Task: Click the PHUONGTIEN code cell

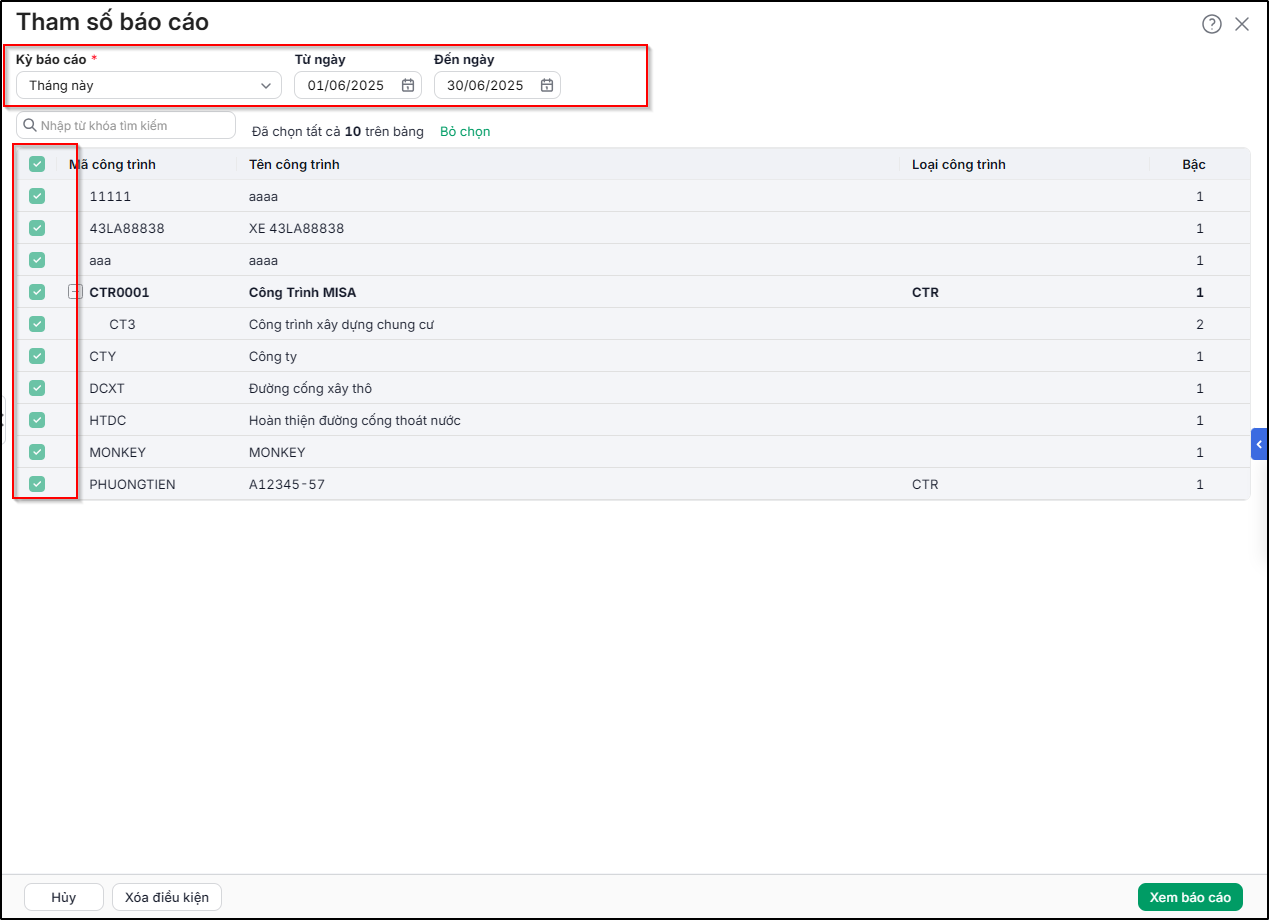Action: (x=132, y=484)
